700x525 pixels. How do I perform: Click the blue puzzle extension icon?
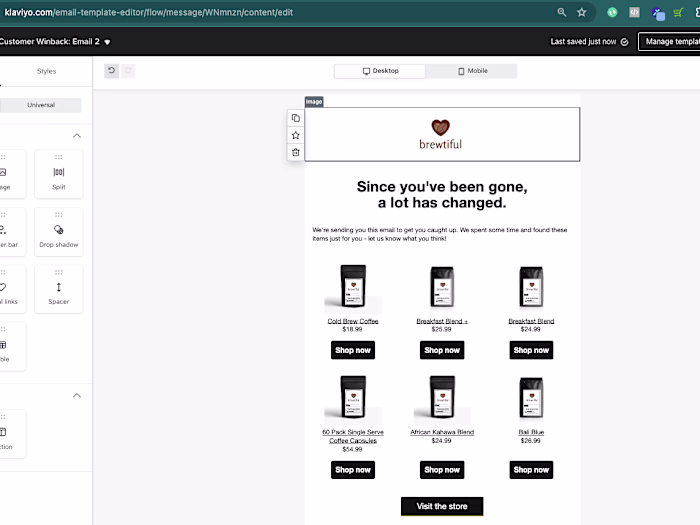pos(658,14)
